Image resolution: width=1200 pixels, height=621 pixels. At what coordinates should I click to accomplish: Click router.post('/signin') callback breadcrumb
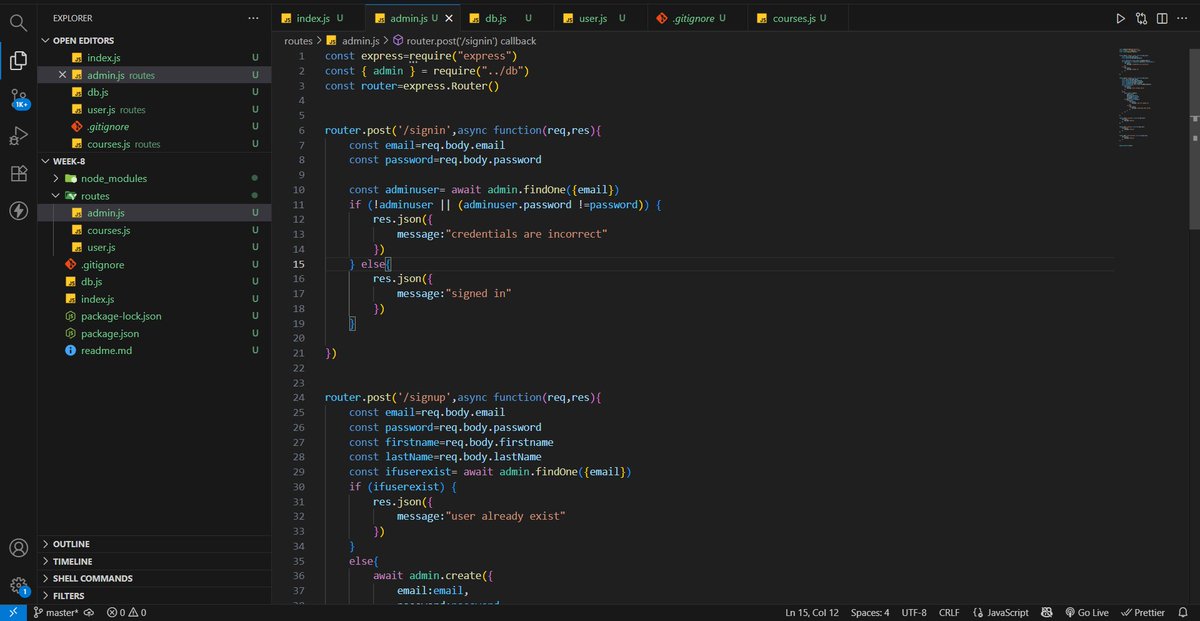click(x=464, y=41)
